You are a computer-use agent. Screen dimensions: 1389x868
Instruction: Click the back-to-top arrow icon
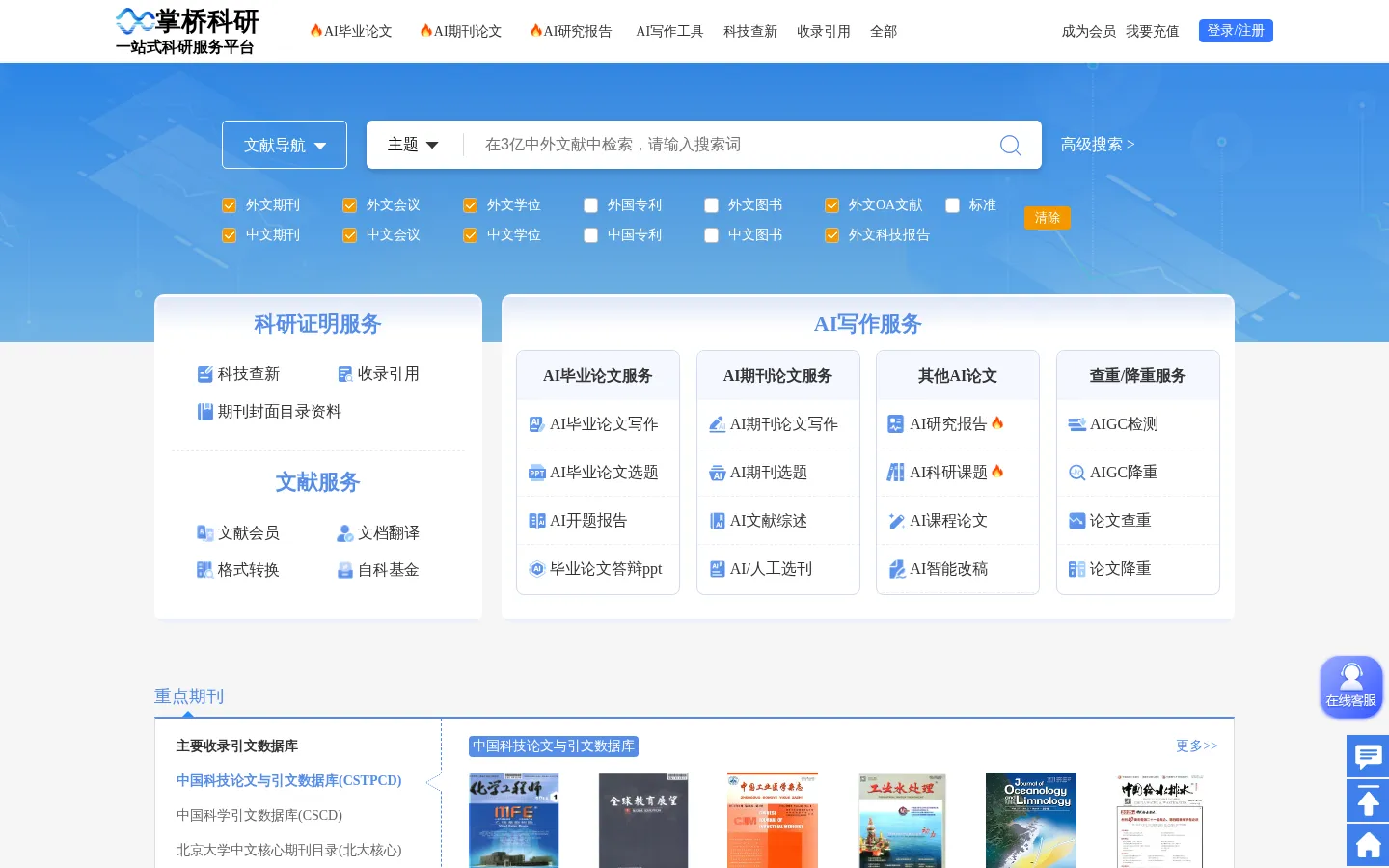point(1368,800)
